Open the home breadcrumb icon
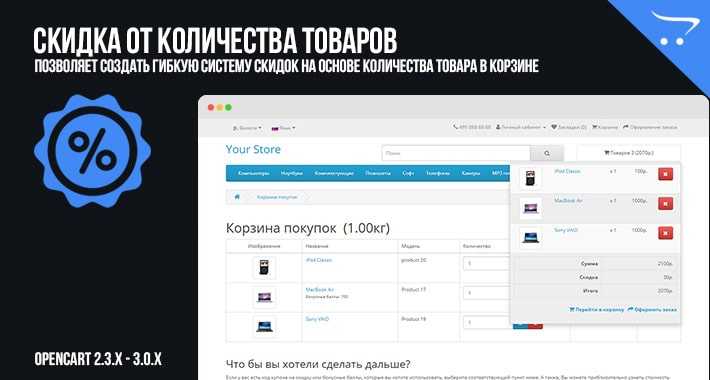Viewport: 710px width, 380px height. tap(237, 197)
